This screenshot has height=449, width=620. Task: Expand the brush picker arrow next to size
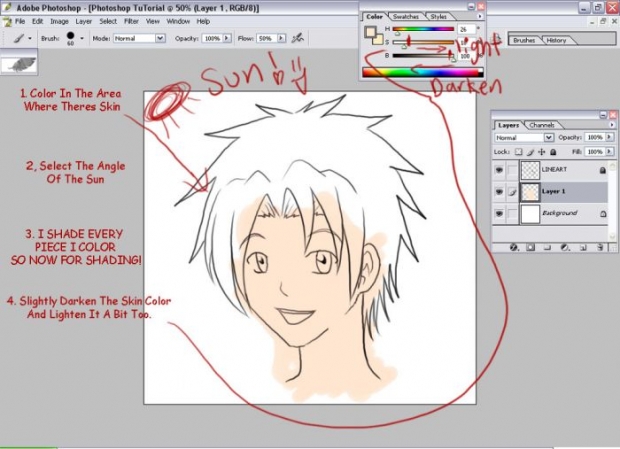pyautogui.click(x=82, y=38)
